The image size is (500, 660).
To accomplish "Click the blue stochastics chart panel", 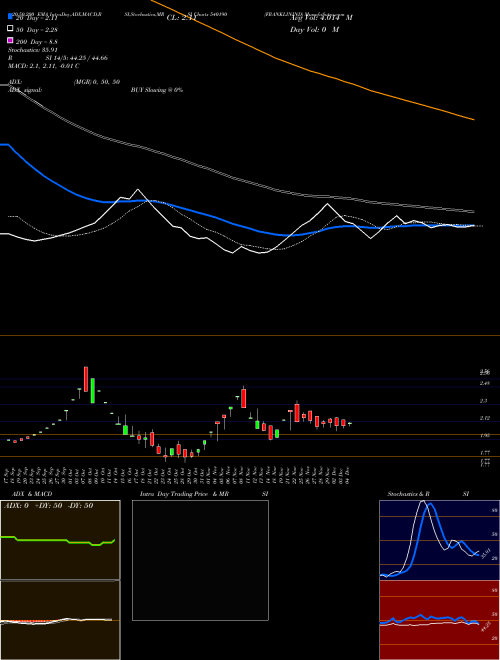I will coord(439,540).
